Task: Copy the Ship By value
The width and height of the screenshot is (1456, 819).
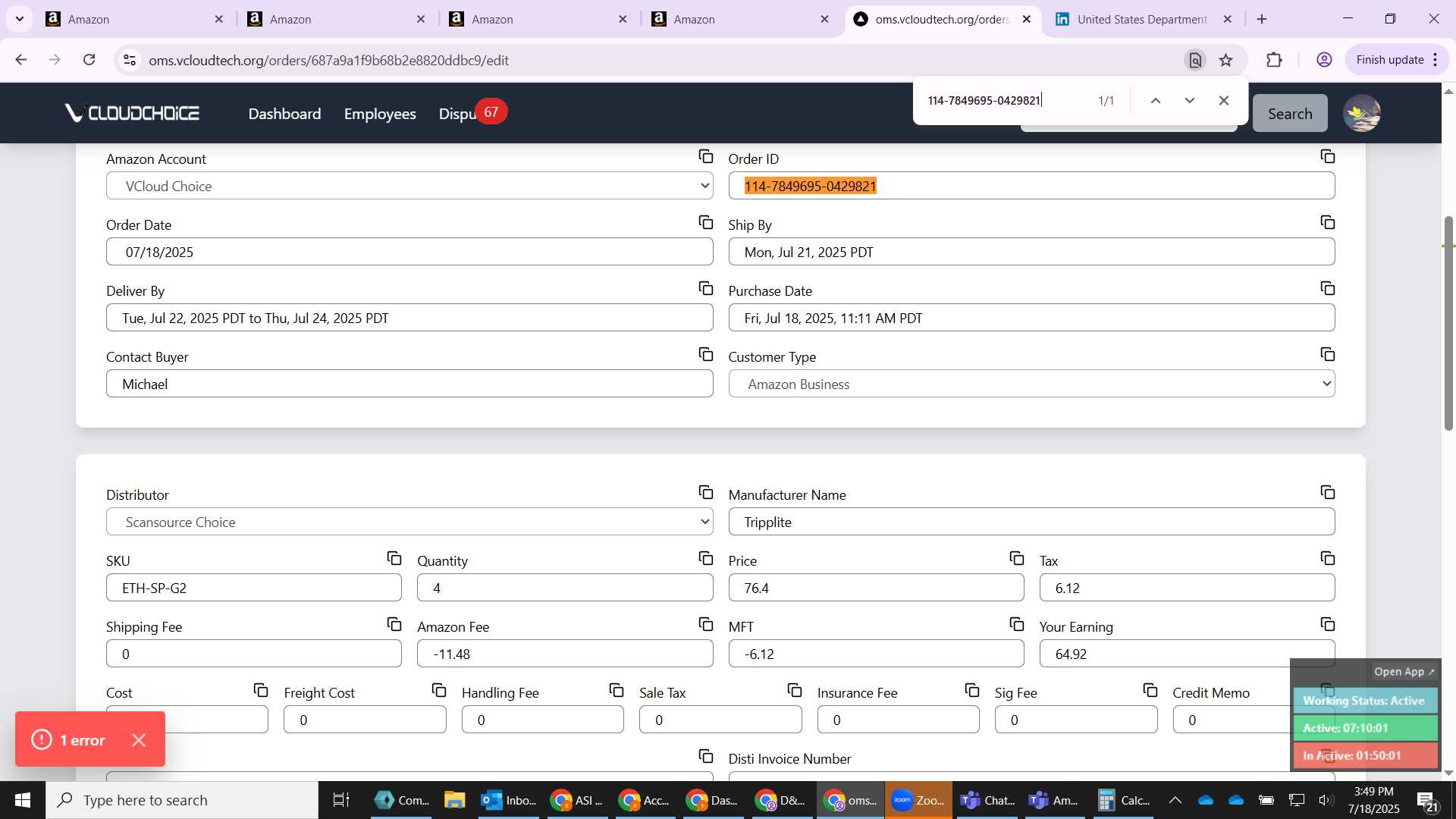Action: point(1327,222)
